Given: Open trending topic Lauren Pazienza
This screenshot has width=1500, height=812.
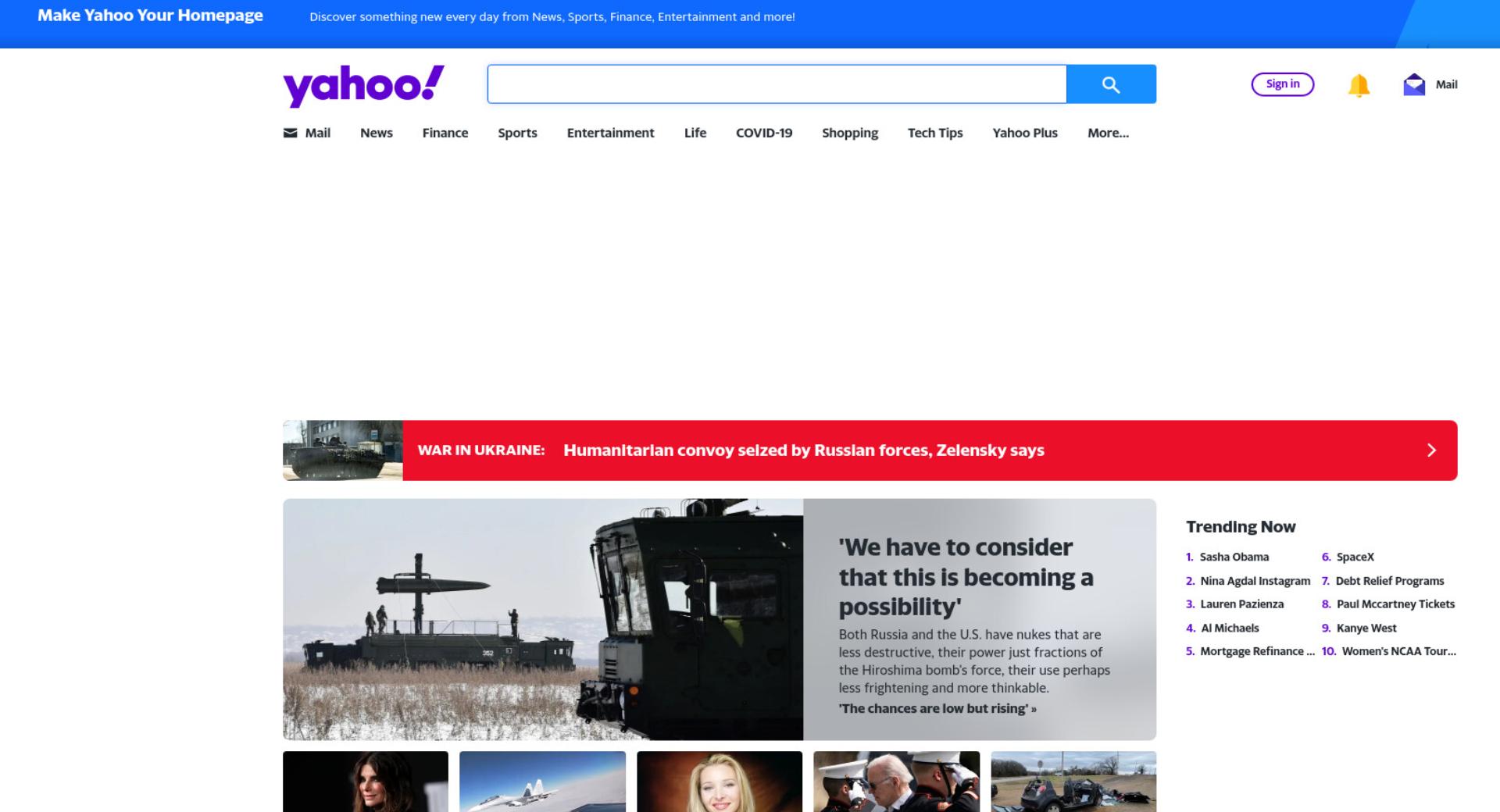Looking at the screenshot, I should (x=1242, y=604).
